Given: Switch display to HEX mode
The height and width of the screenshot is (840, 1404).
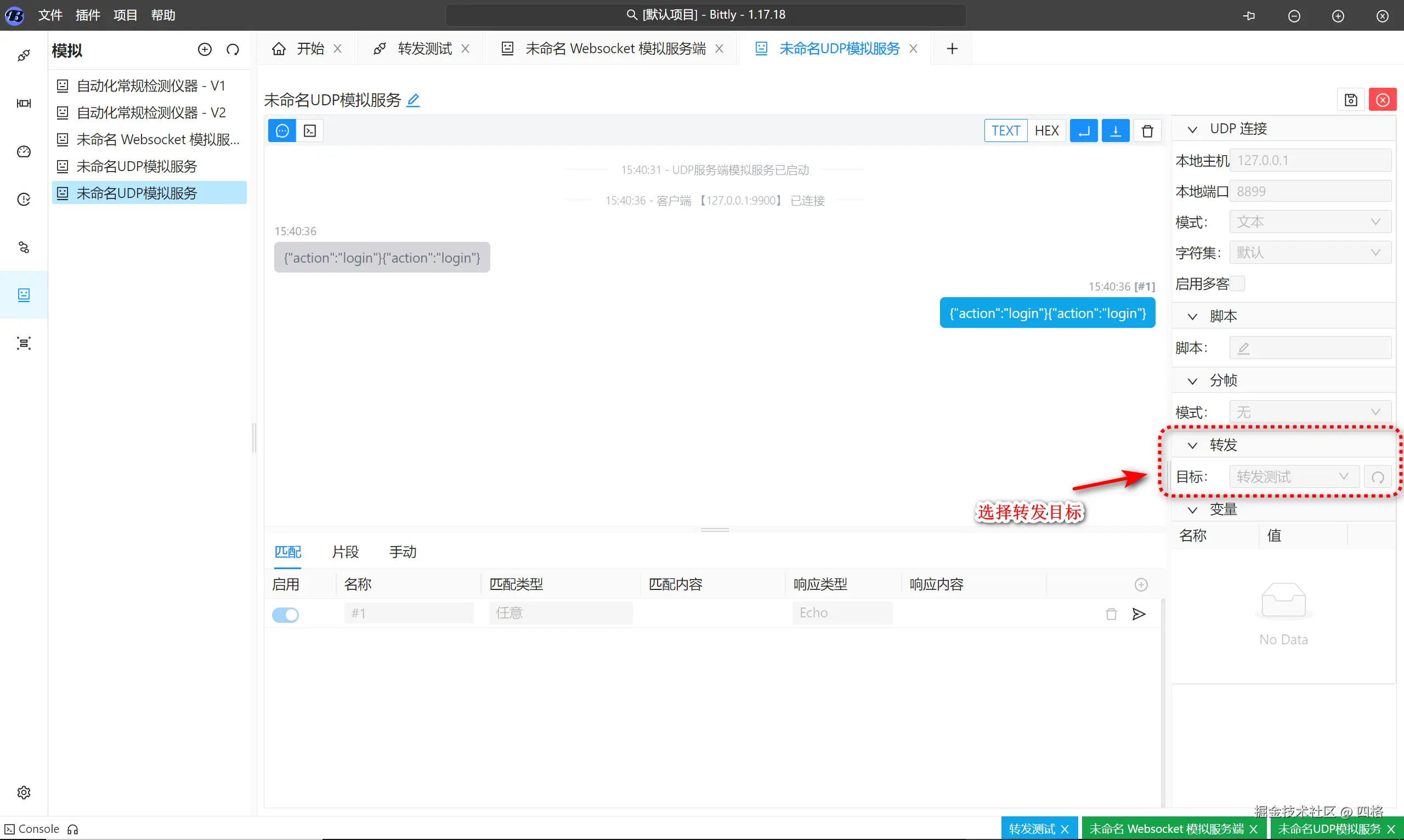Looking at the screenshot, I should pyautogui.click(x=1046, y=130).
